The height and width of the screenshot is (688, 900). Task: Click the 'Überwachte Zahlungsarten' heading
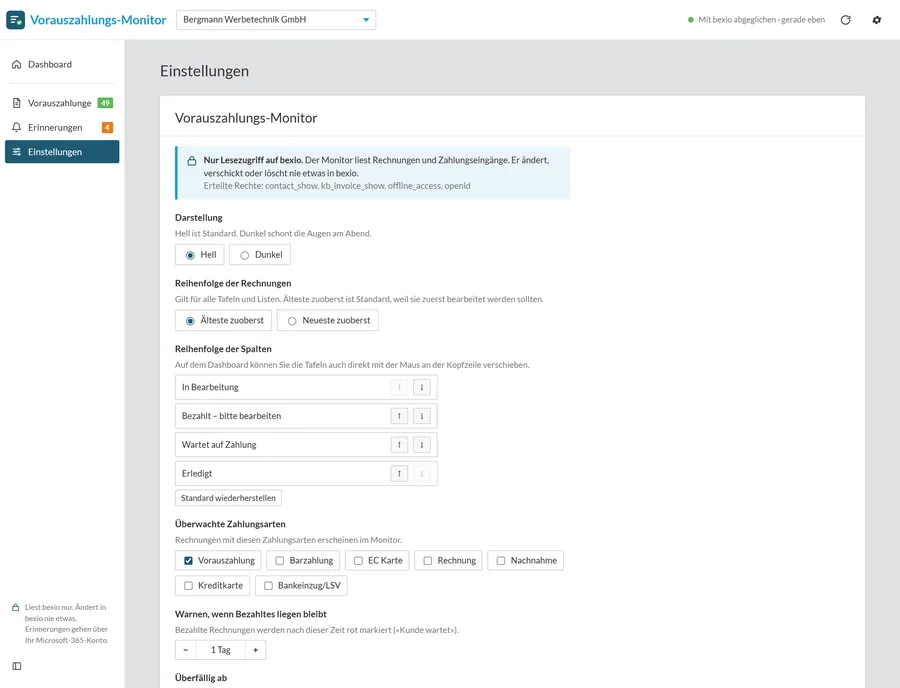(230, 524)
